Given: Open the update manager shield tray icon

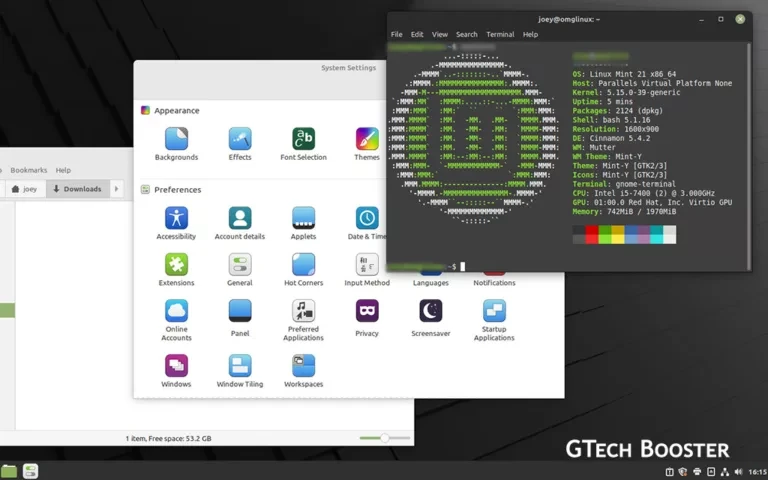Looking at the screenshot, I should click(683, 472).
